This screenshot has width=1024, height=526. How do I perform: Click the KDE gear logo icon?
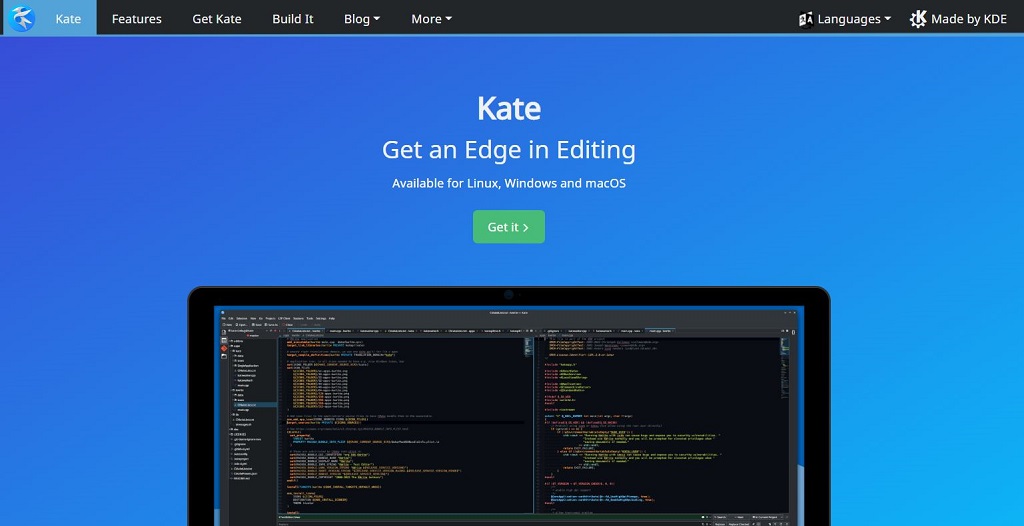918,19
